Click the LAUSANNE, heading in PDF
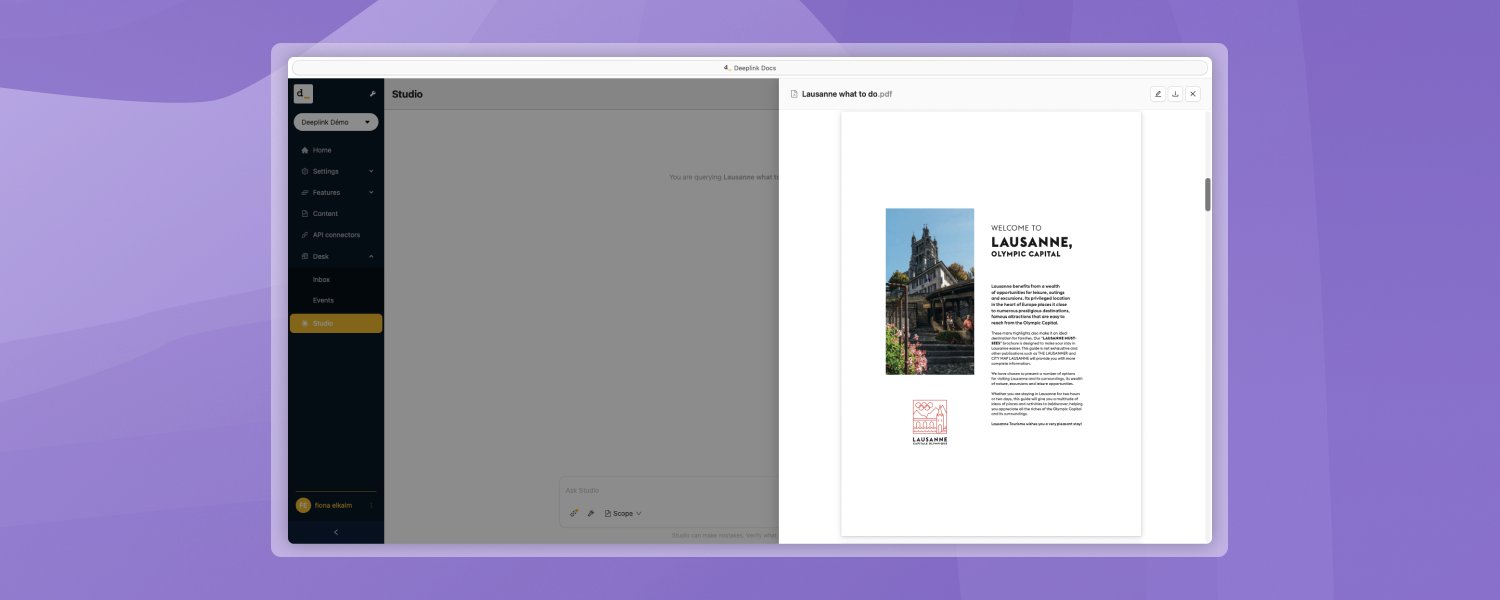1500x600 pixels. pyautogui.click(x=1032, y=242)
